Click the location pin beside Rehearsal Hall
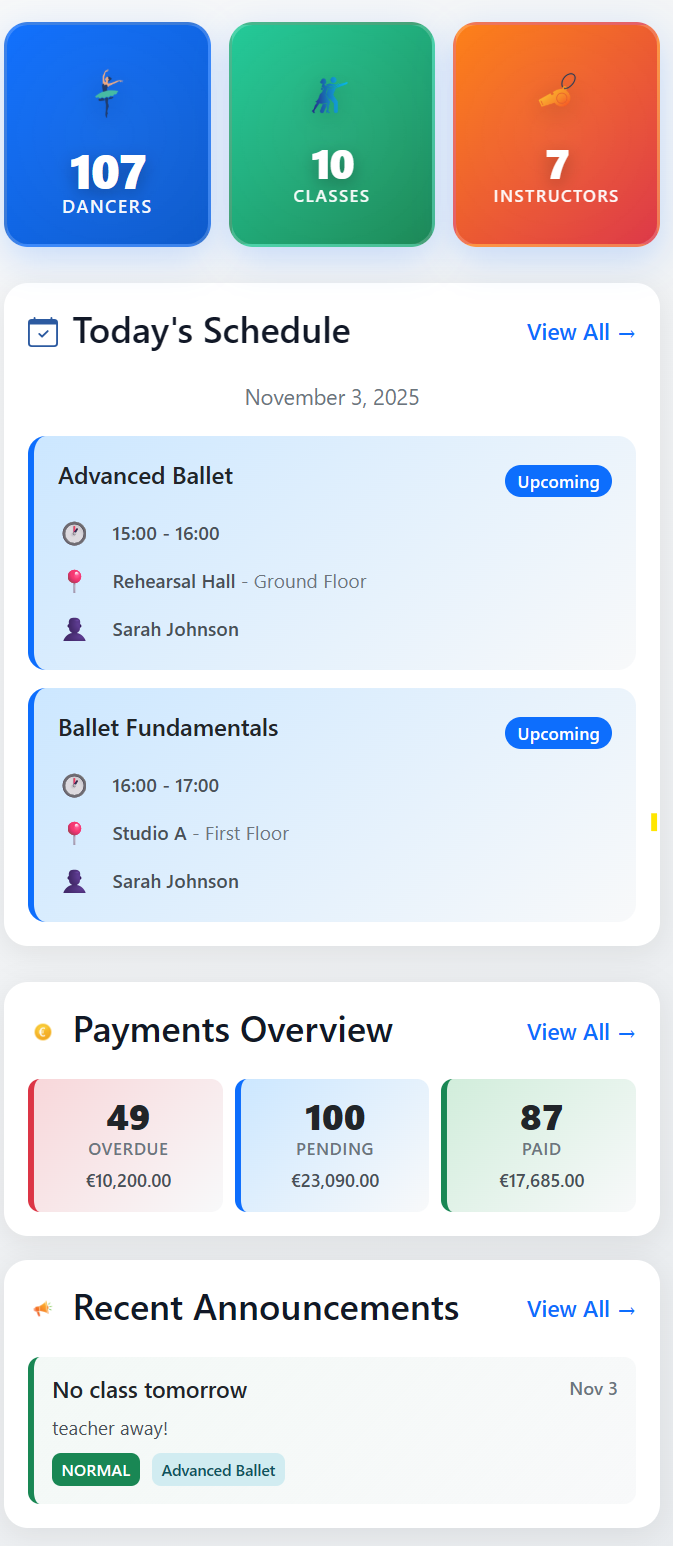673x1546 pixels. coord(74,582)
